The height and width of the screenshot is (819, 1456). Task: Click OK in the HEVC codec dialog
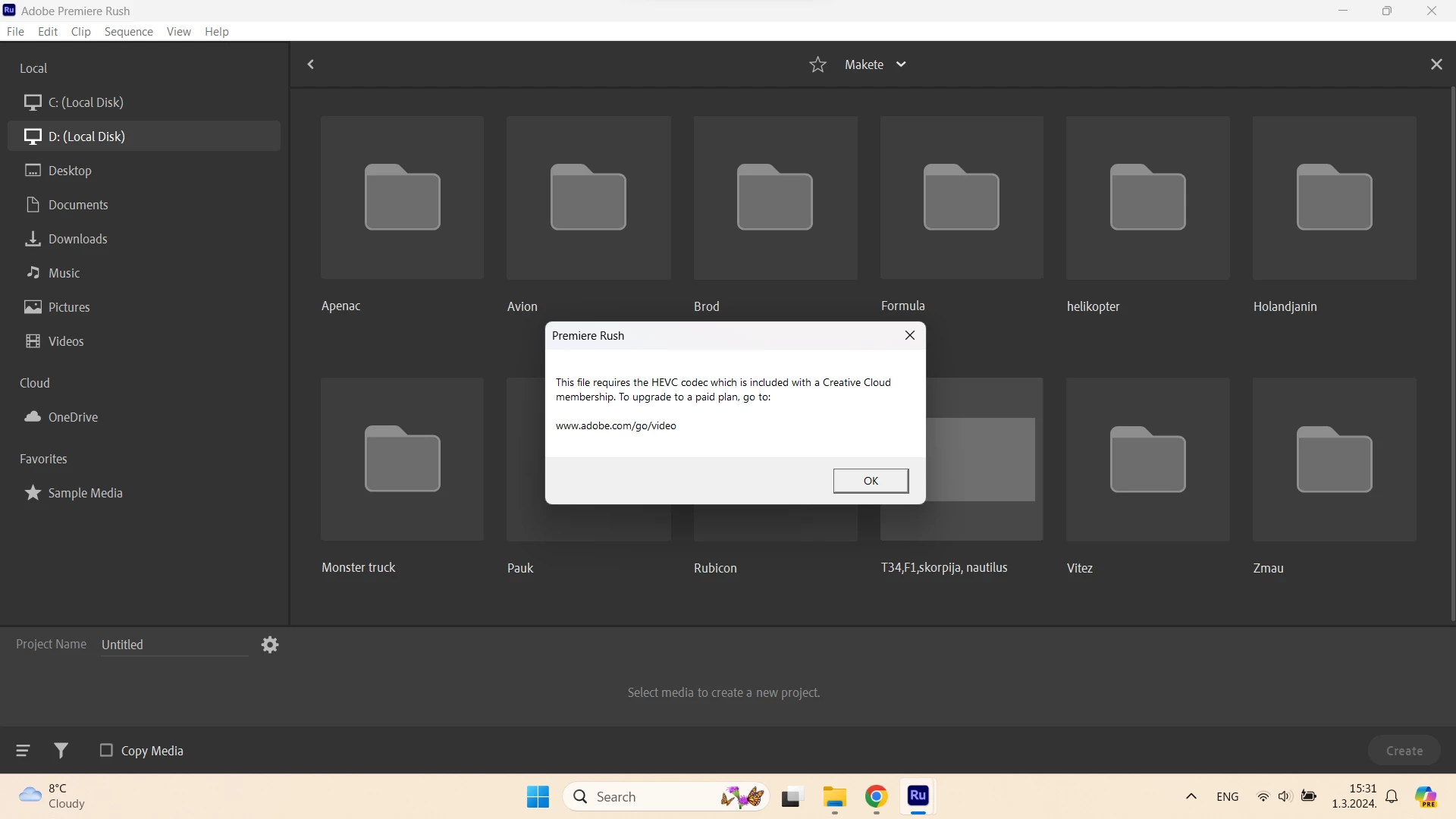(x=871, y=481)
